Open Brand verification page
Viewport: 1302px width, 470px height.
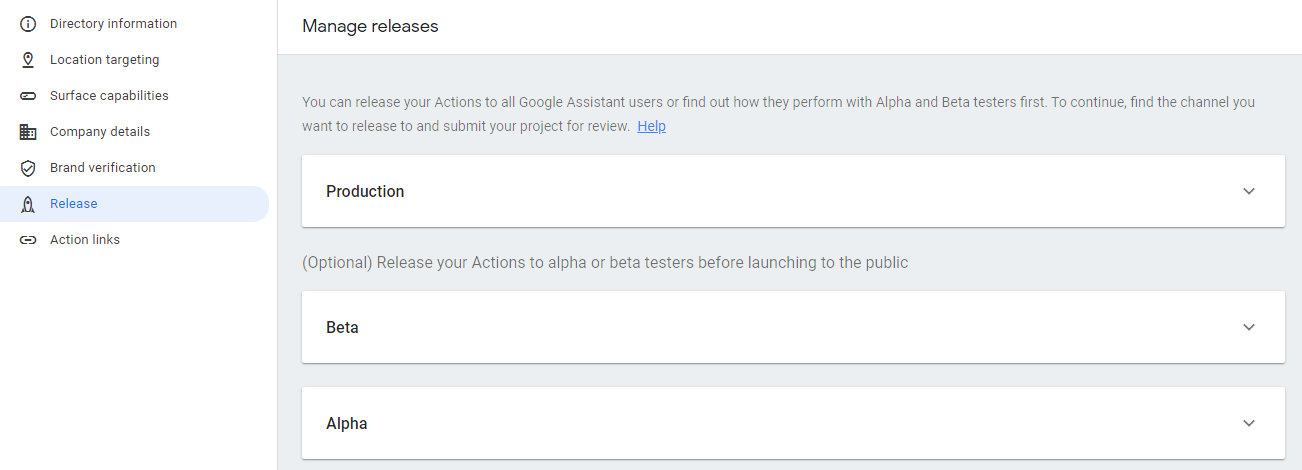coord(103,168)
